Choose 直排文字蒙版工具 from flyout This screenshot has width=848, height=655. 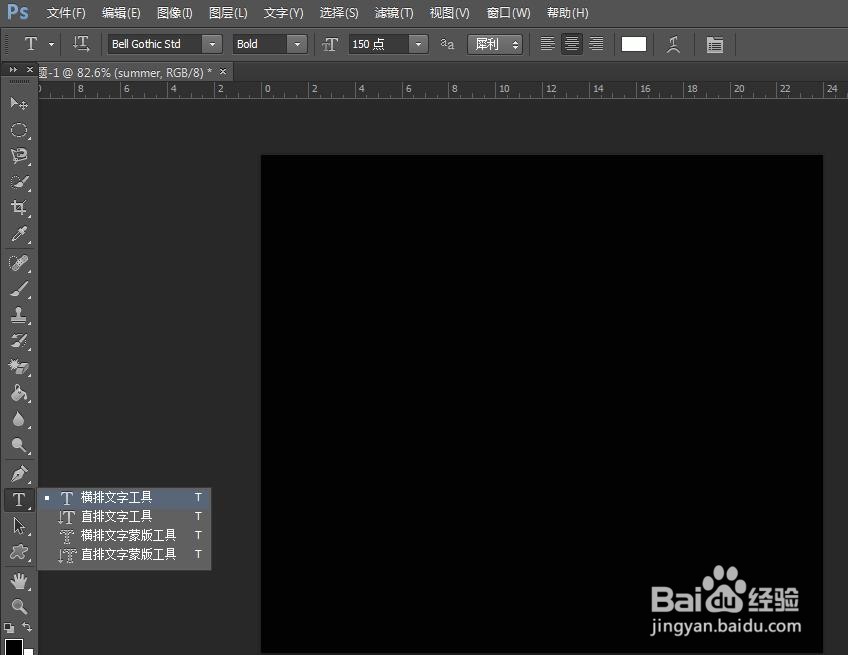(124, 554)
